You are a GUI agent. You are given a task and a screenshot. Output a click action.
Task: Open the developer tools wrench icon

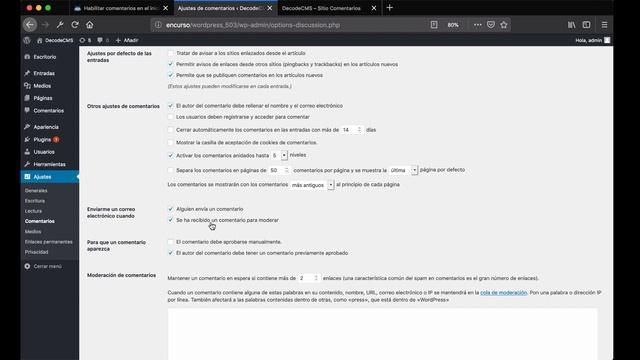tap(60, 25)
